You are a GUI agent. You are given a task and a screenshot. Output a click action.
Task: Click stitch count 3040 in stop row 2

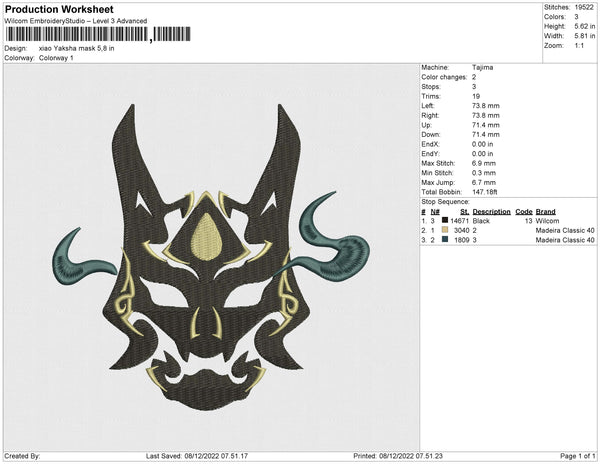coord(461,231)
